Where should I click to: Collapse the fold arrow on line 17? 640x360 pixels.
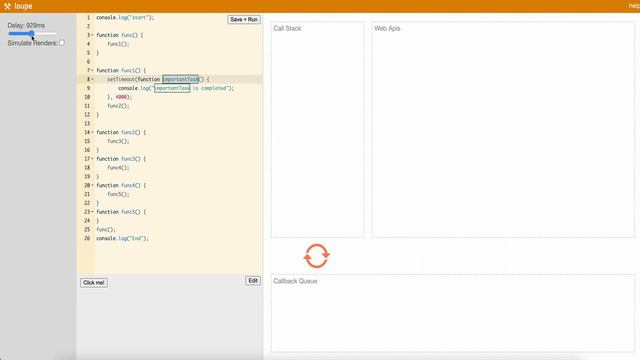pyautogui.click(x=92, y=159)
